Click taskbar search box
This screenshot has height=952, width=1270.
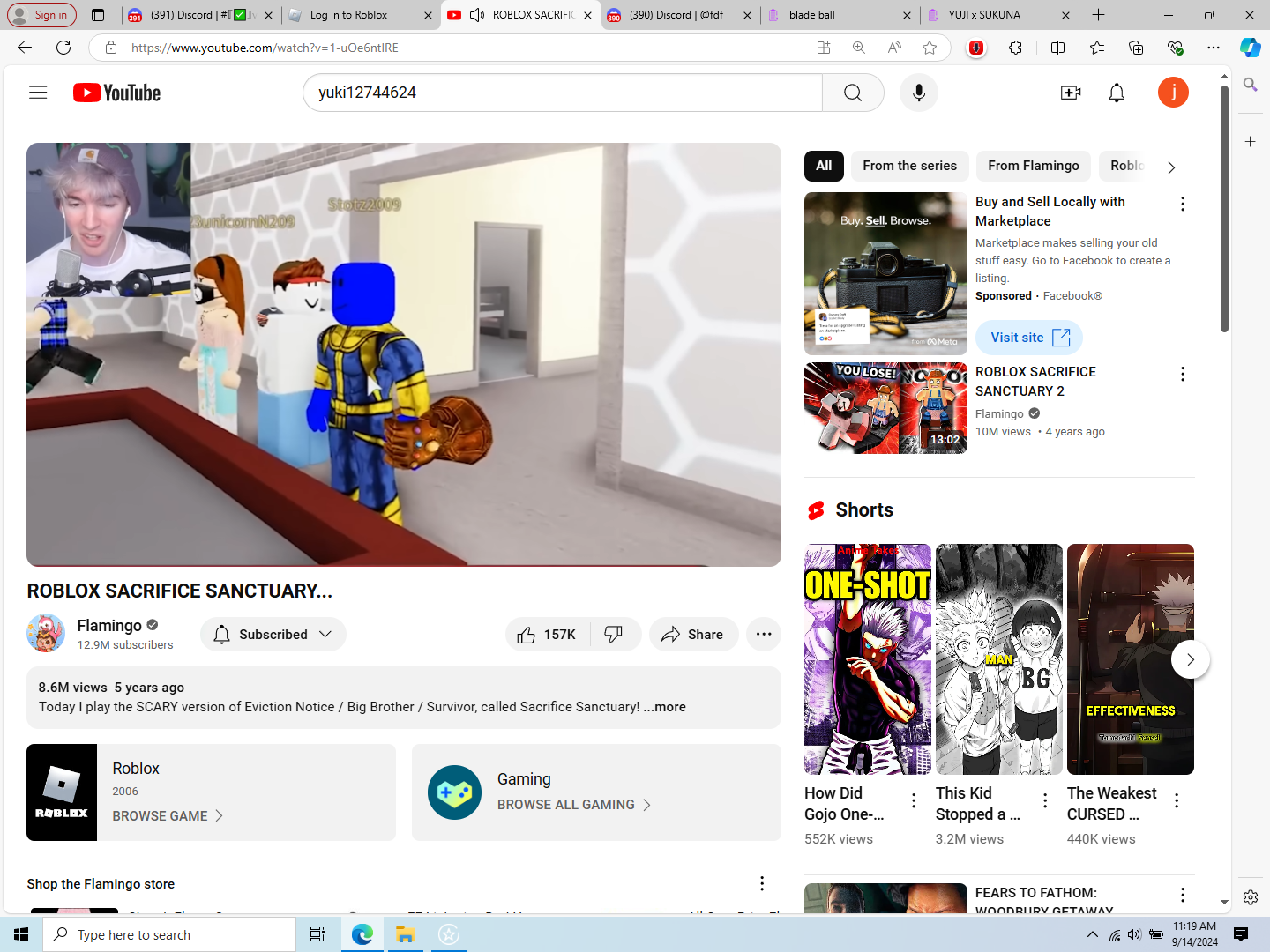click(x=169, y=934)
